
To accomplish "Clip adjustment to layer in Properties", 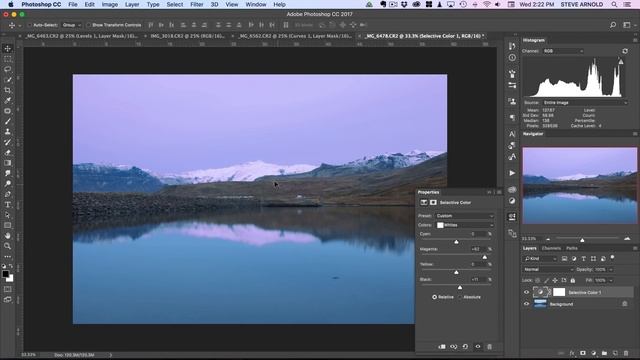I will point(442,347).
